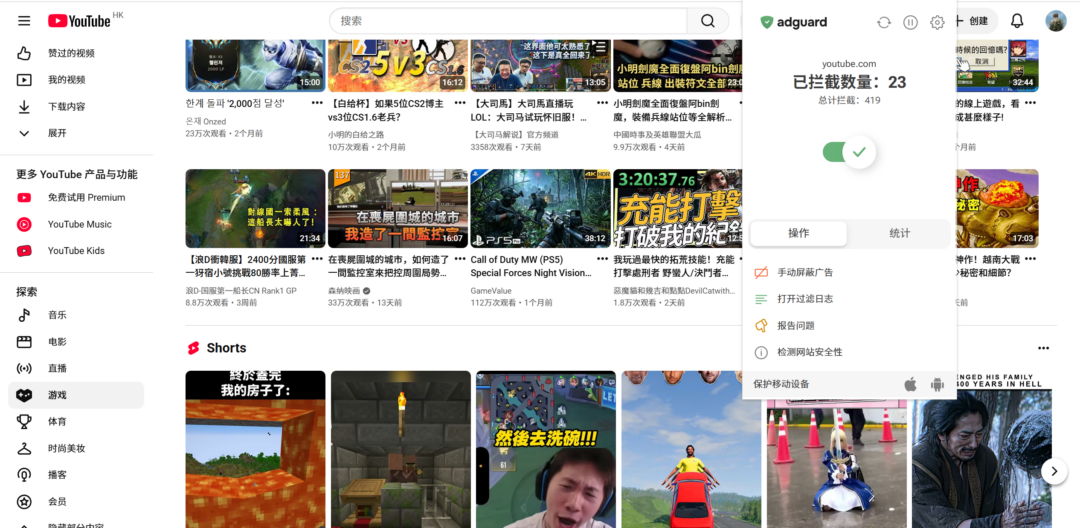Click the 充能打擊 video thumbnail

click(x=678, y=209)
